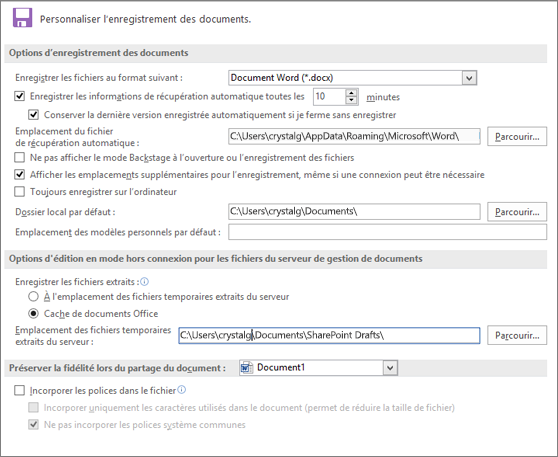The image size is (558, 457).
Task: Click the Word document icon beside Document1
Action: pos(246,368)
